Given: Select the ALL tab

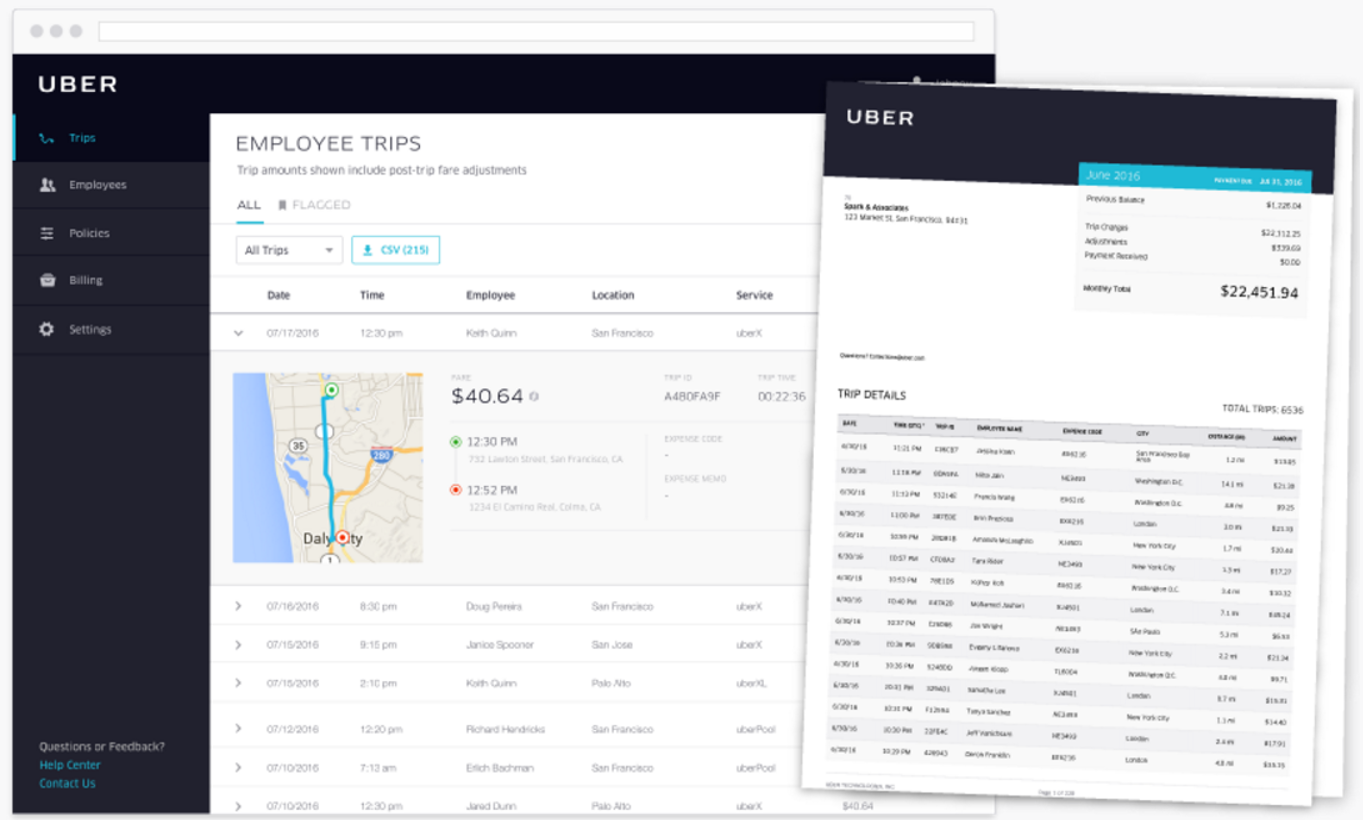Looking at the screenshot, I should pyautogui.click(x=249, y=205).
